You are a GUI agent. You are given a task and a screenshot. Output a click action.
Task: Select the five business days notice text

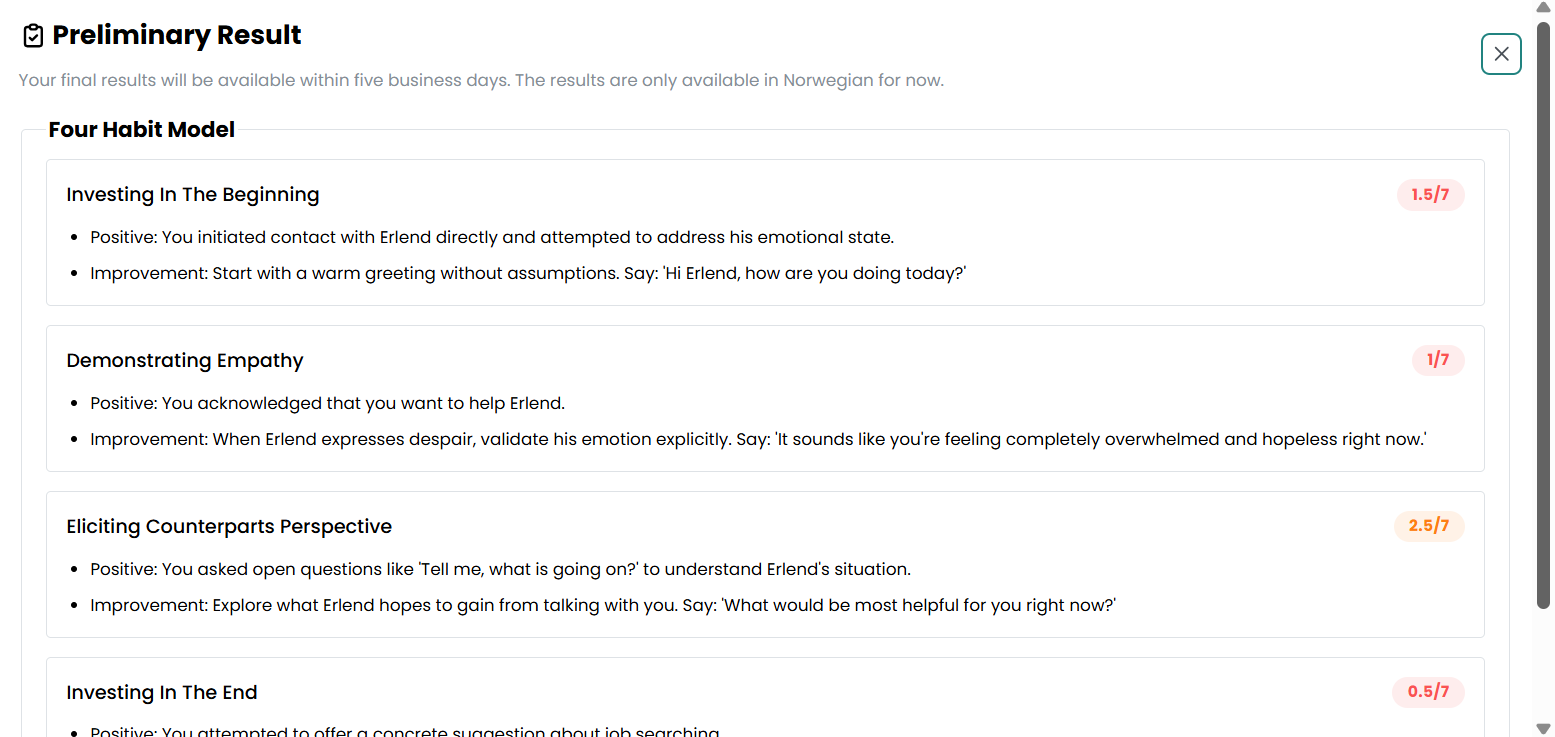coord(480,80)
